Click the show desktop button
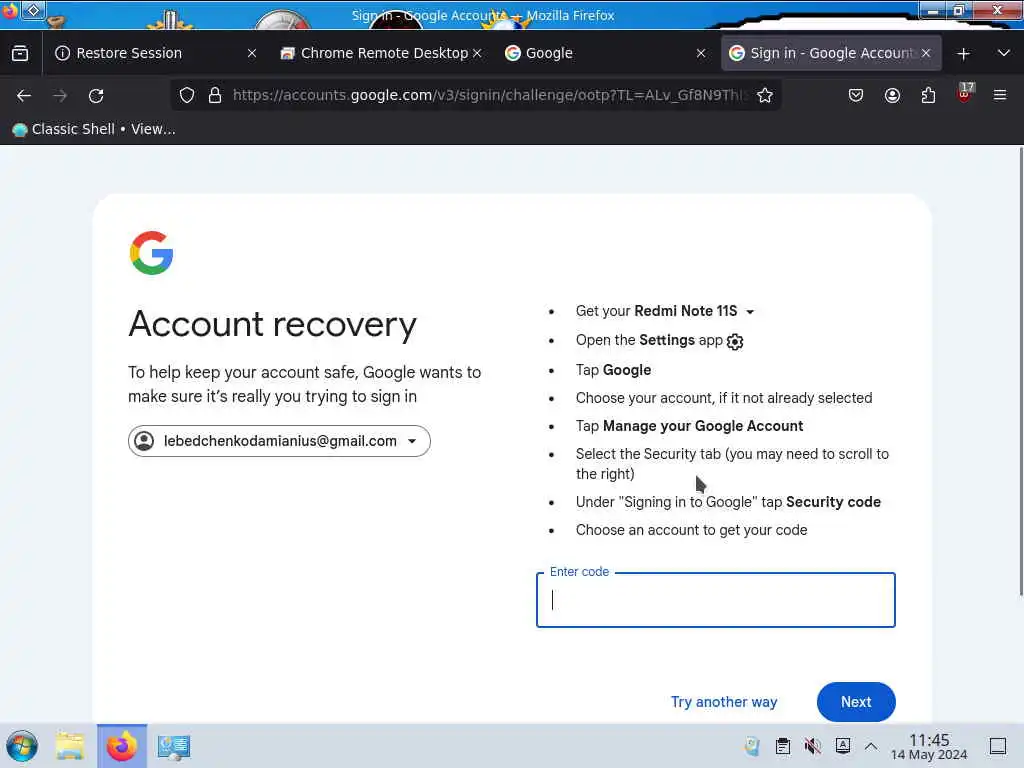 (x=998, y=746)
